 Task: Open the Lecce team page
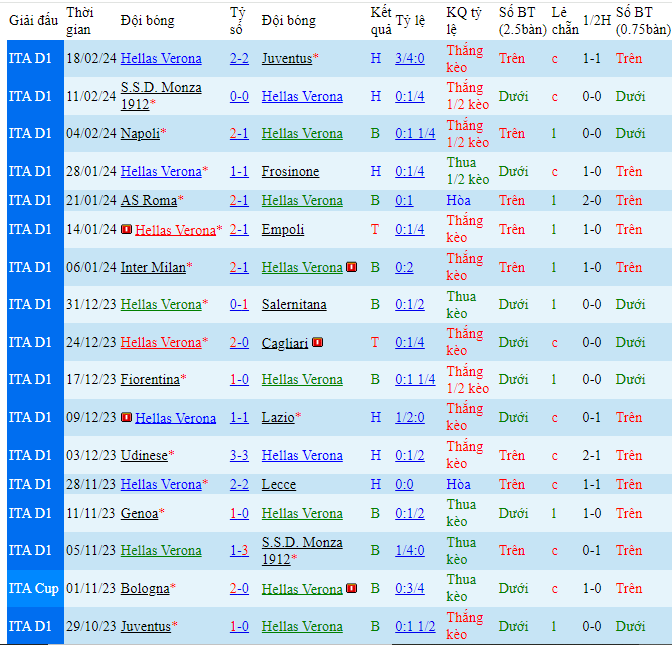pyautogui.click(x=279, y=485)
